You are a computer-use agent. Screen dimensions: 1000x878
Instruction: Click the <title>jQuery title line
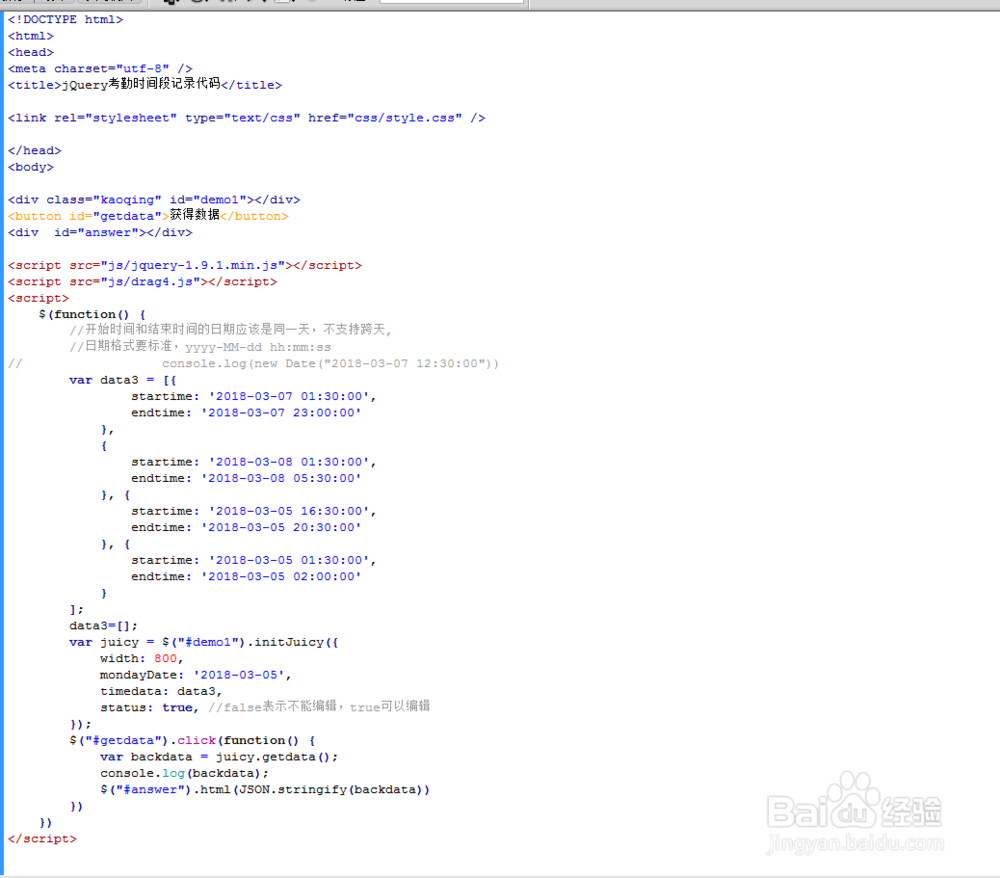tap(145, 84)
